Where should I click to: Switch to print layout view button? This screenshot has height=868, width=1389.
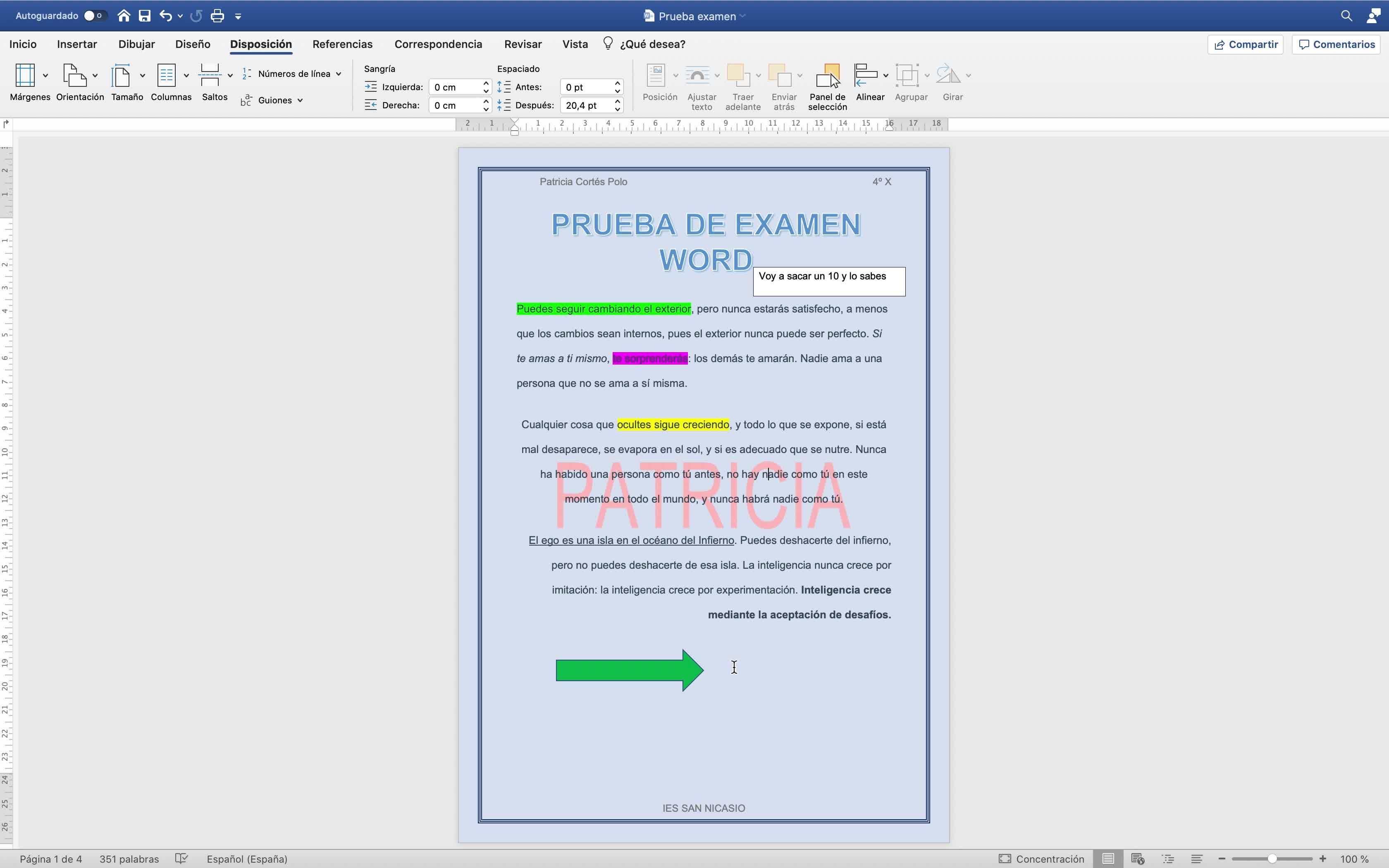click(x=1108, y=859)
